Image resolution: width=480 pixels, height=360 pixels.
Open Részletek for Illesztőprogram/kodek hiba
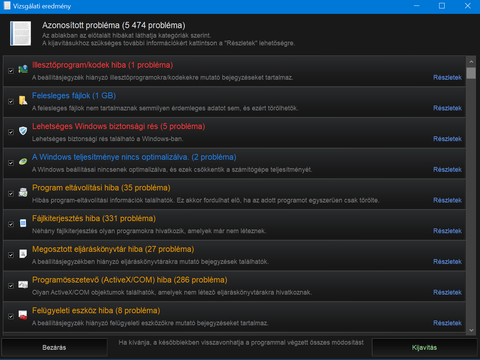[x=447, y=77]
